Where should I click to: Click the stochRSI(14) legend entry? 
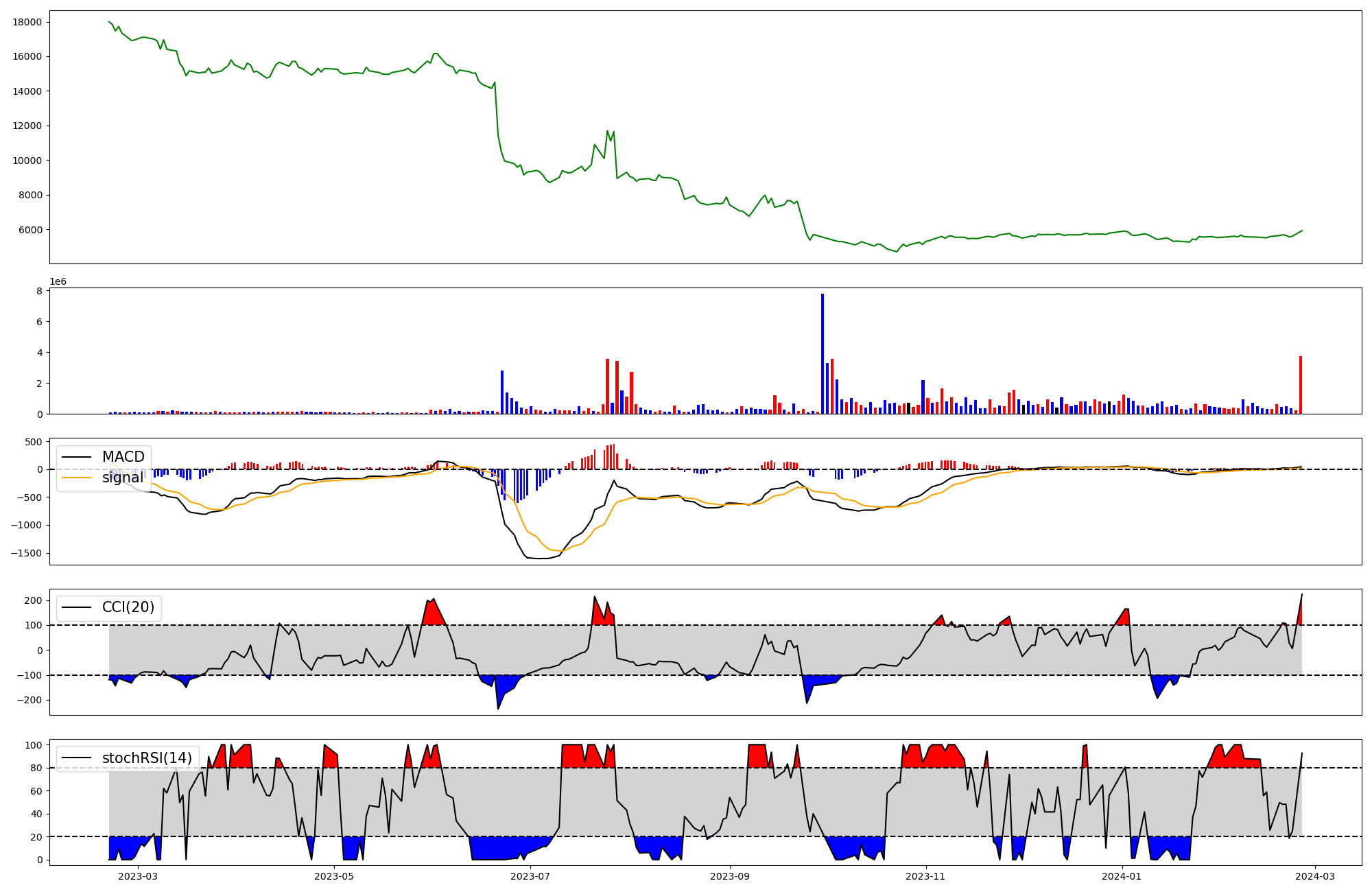coord(146,758)
